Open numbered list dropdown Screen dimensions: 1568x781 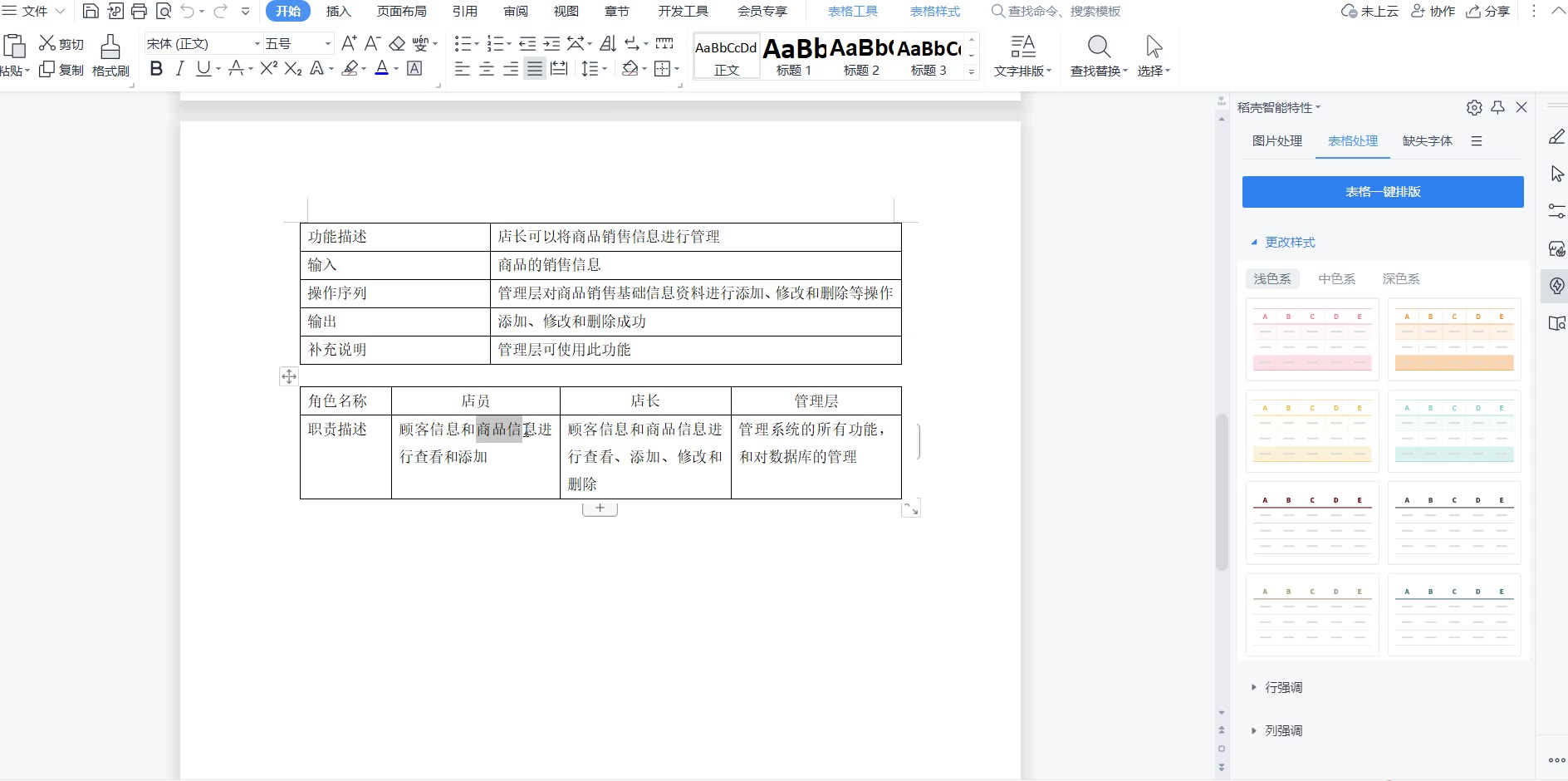click(508, 44)
